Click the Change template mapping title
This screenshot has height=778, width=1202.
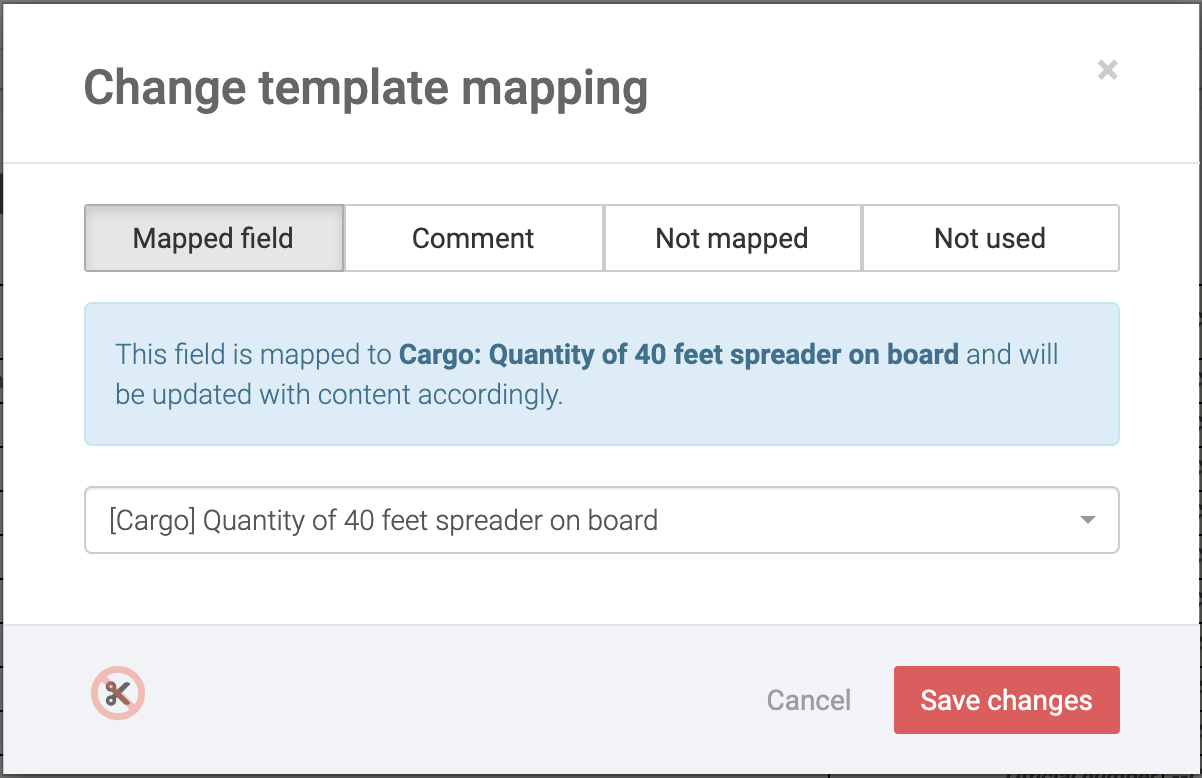click(365, 88)
